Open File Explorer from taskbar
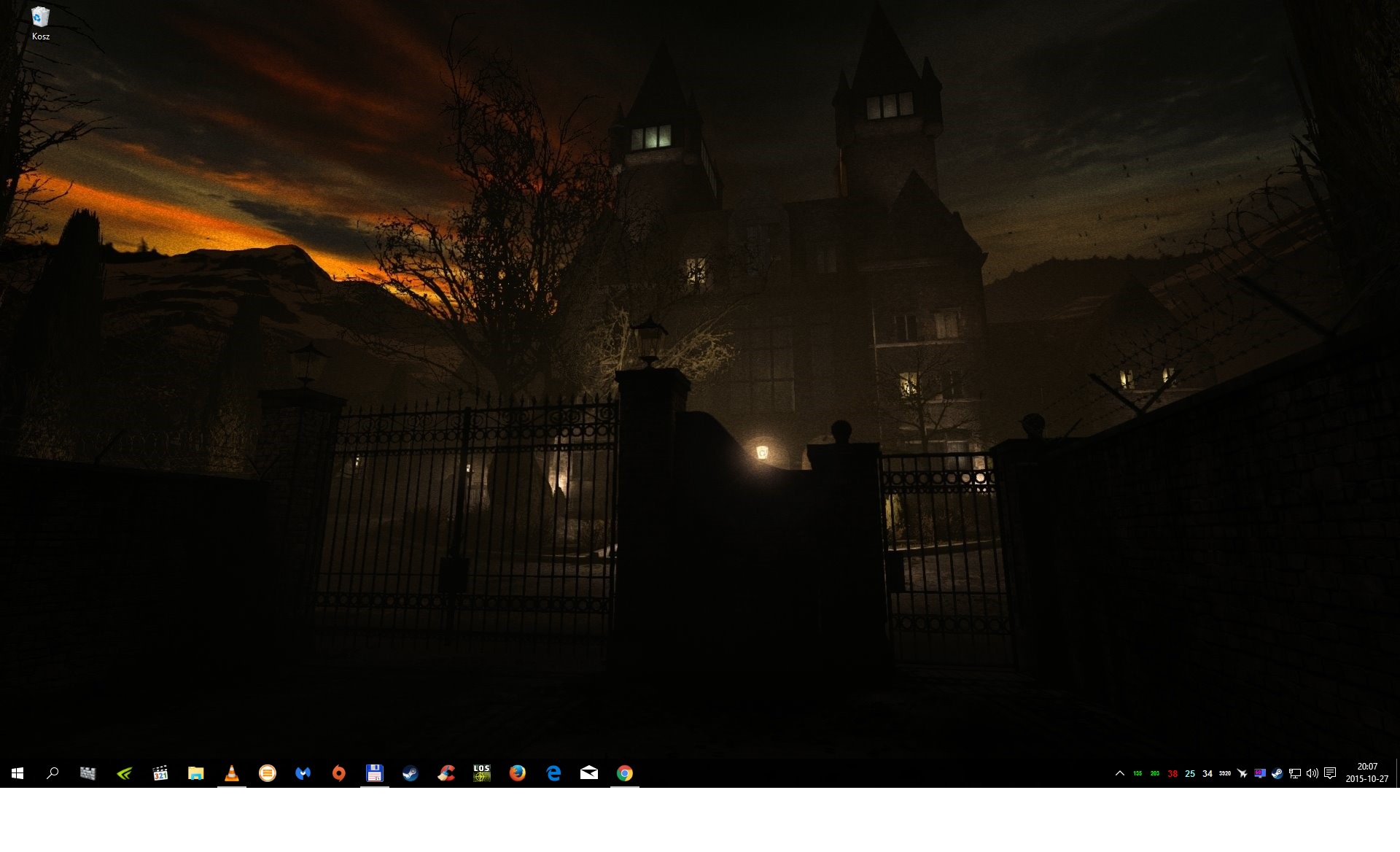 (195, 773)
